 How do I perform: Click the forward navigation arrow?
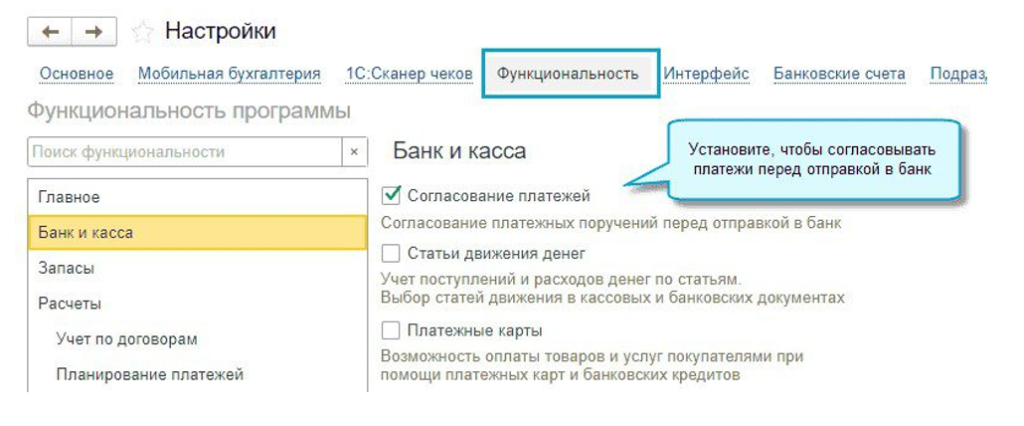94,32
